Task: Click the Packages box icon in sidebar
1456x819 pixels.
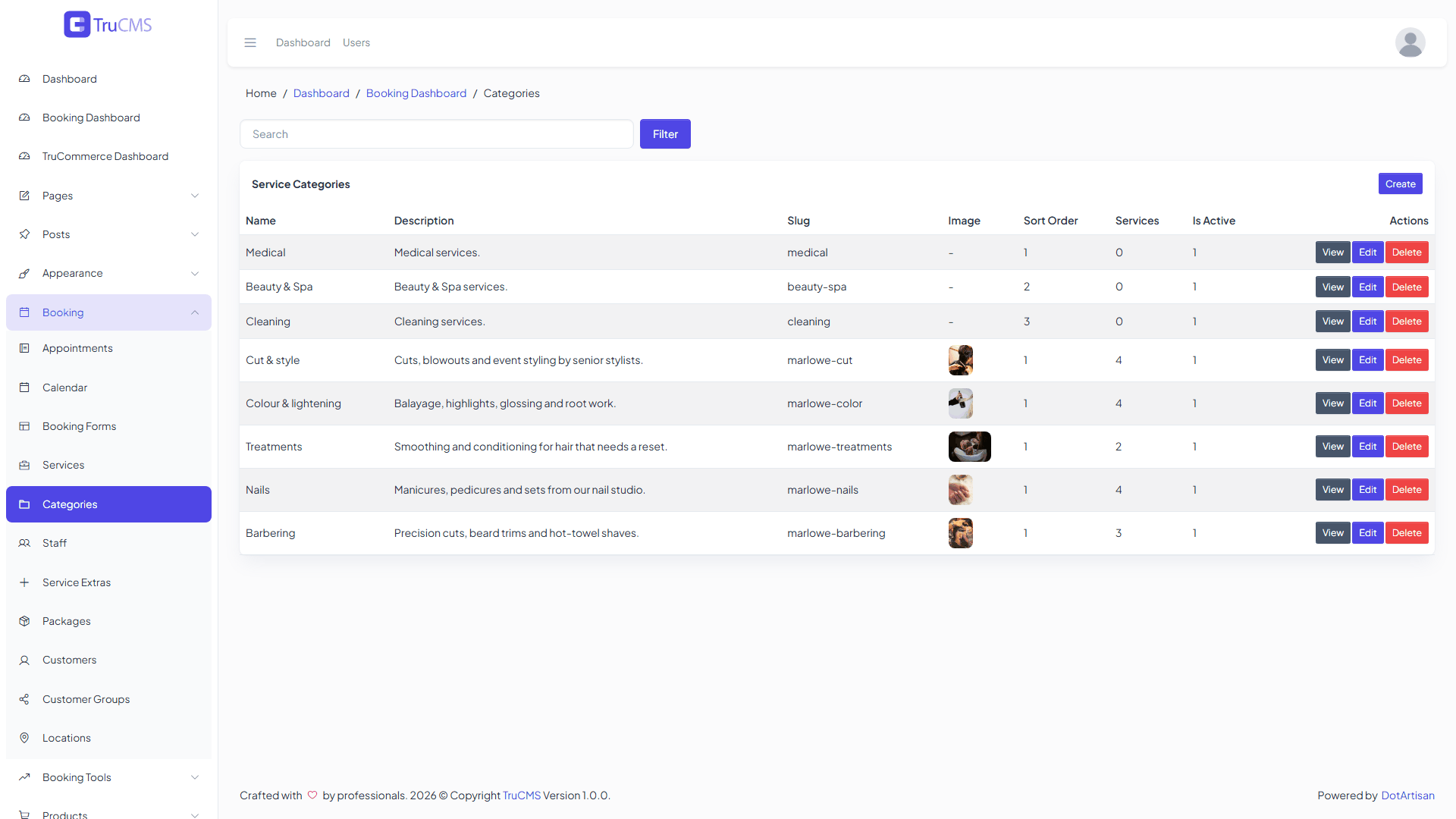Action: coord(24,621)
